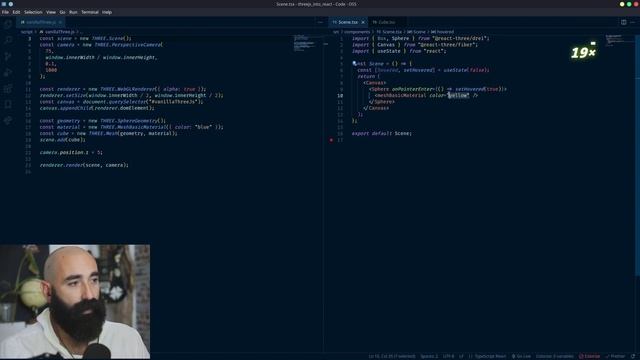Screen dimensions: 640x360
Task: Click "onPointerEnter" attribute on Sphere
Action: (x=412, y=89)
